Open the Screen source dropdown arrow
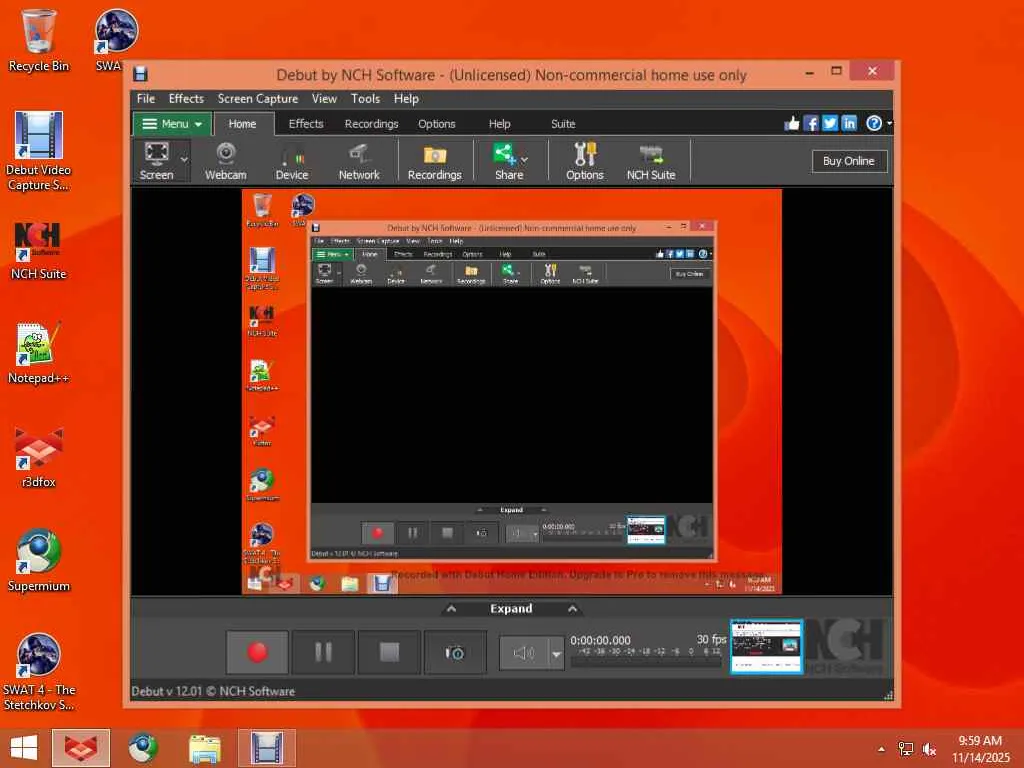The image size is (1024, 768). (x=184, y=159)
